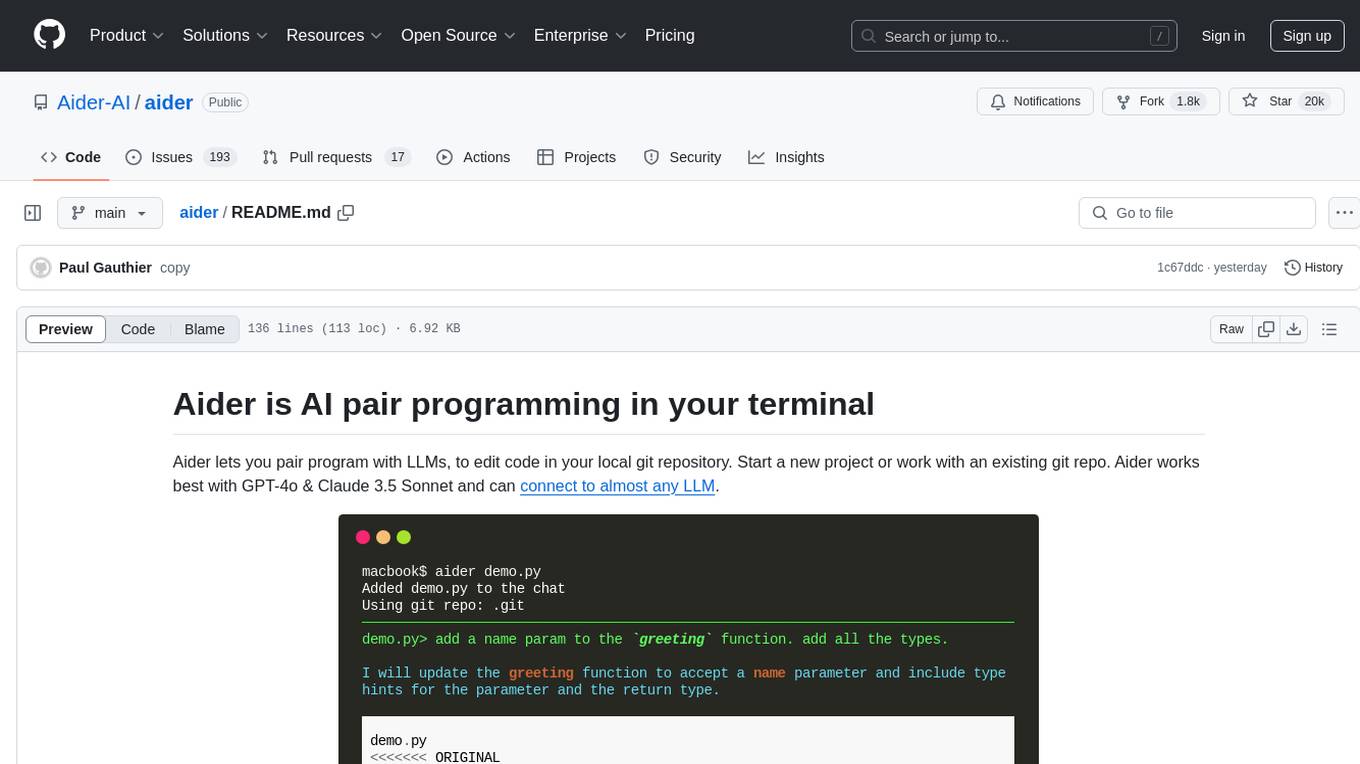This screenshot has width=1360, height=764.
Task: Open the commit message 'copy'
Action: pos(175,268)
